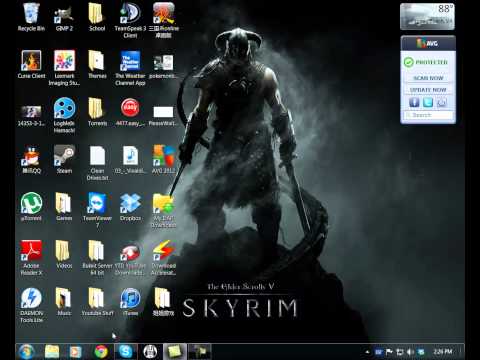Click the weather gadget showing 88°
This screenshot has height=360, width=480.
427,16
